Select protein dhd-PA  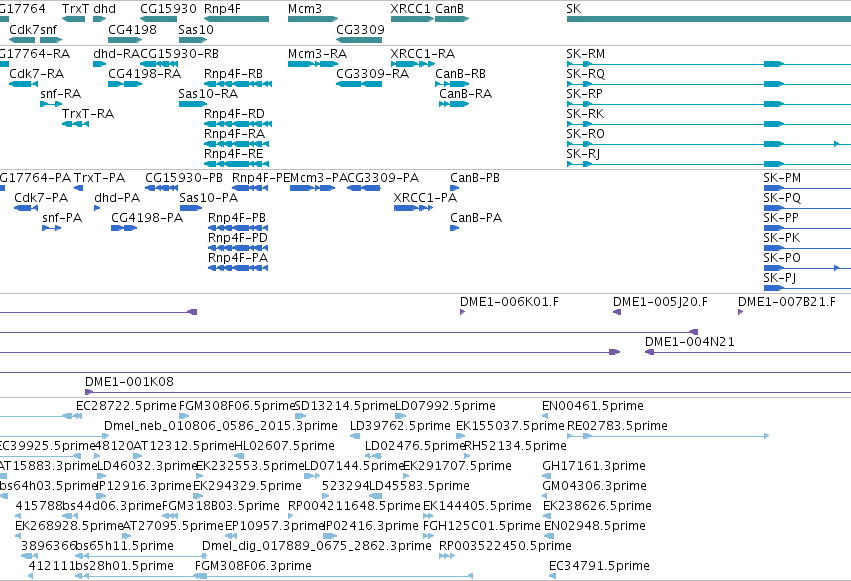(x=117, y=198)
